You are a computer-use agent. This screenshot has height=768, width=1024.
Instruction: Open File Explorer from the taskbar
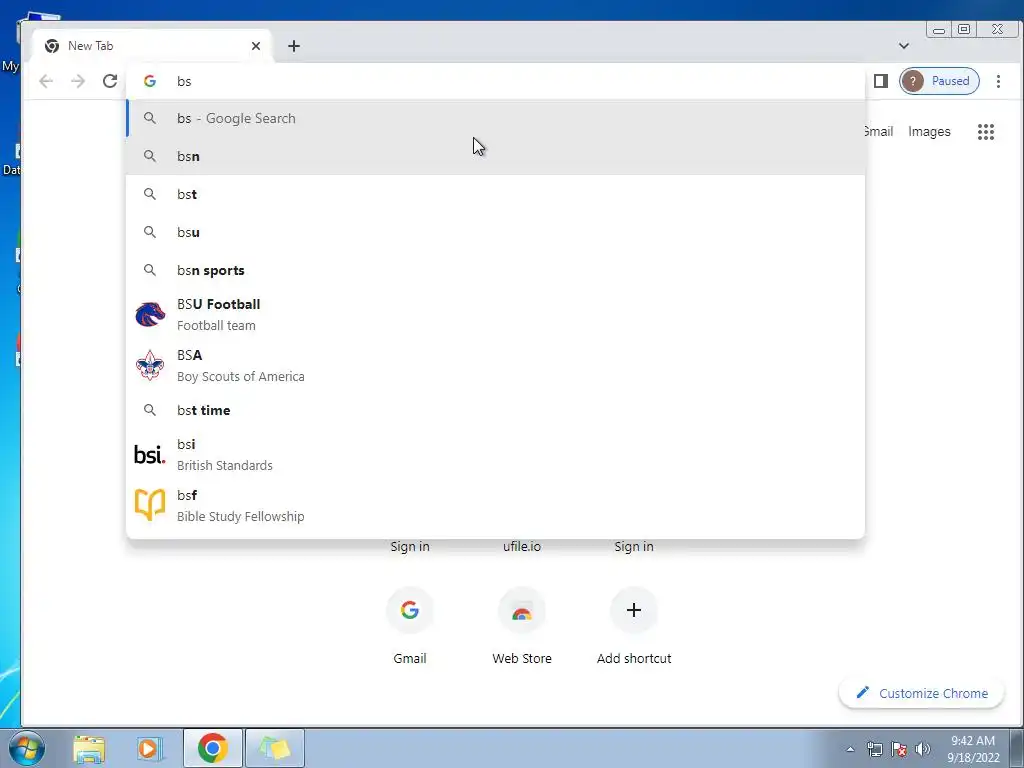pos(89,748)
